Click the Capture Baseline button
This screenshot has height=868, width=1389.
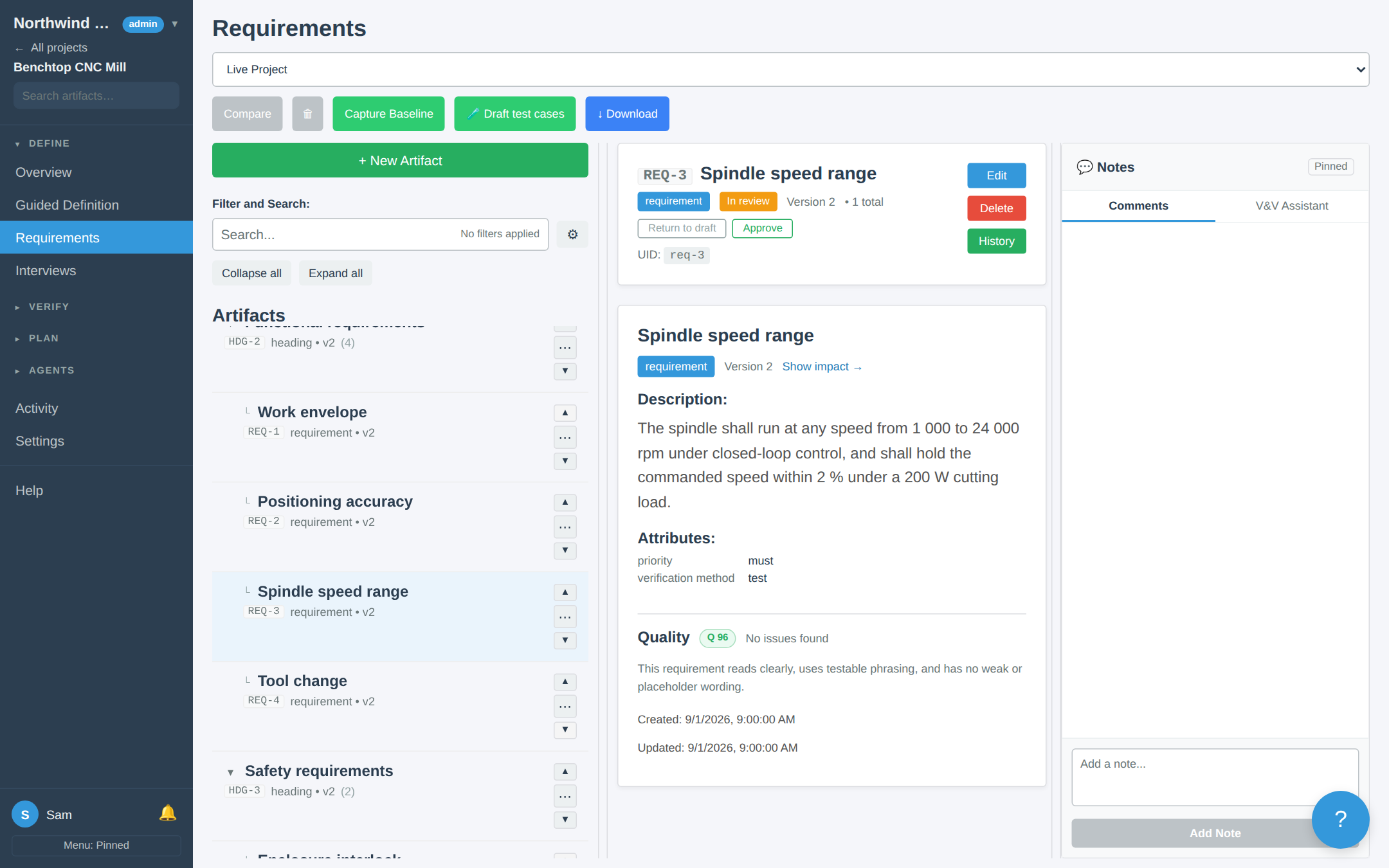point(388,114)
